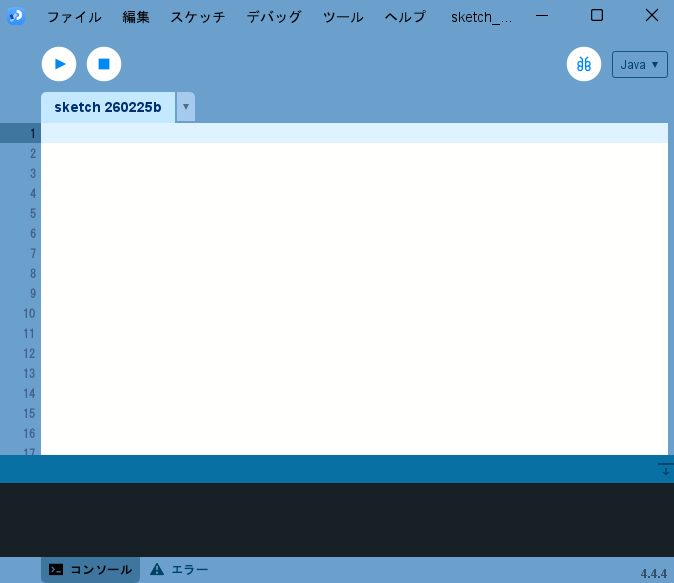The image size is (674, 583).
Task: Open the 編集 menu
Action: tap(136, 17)
